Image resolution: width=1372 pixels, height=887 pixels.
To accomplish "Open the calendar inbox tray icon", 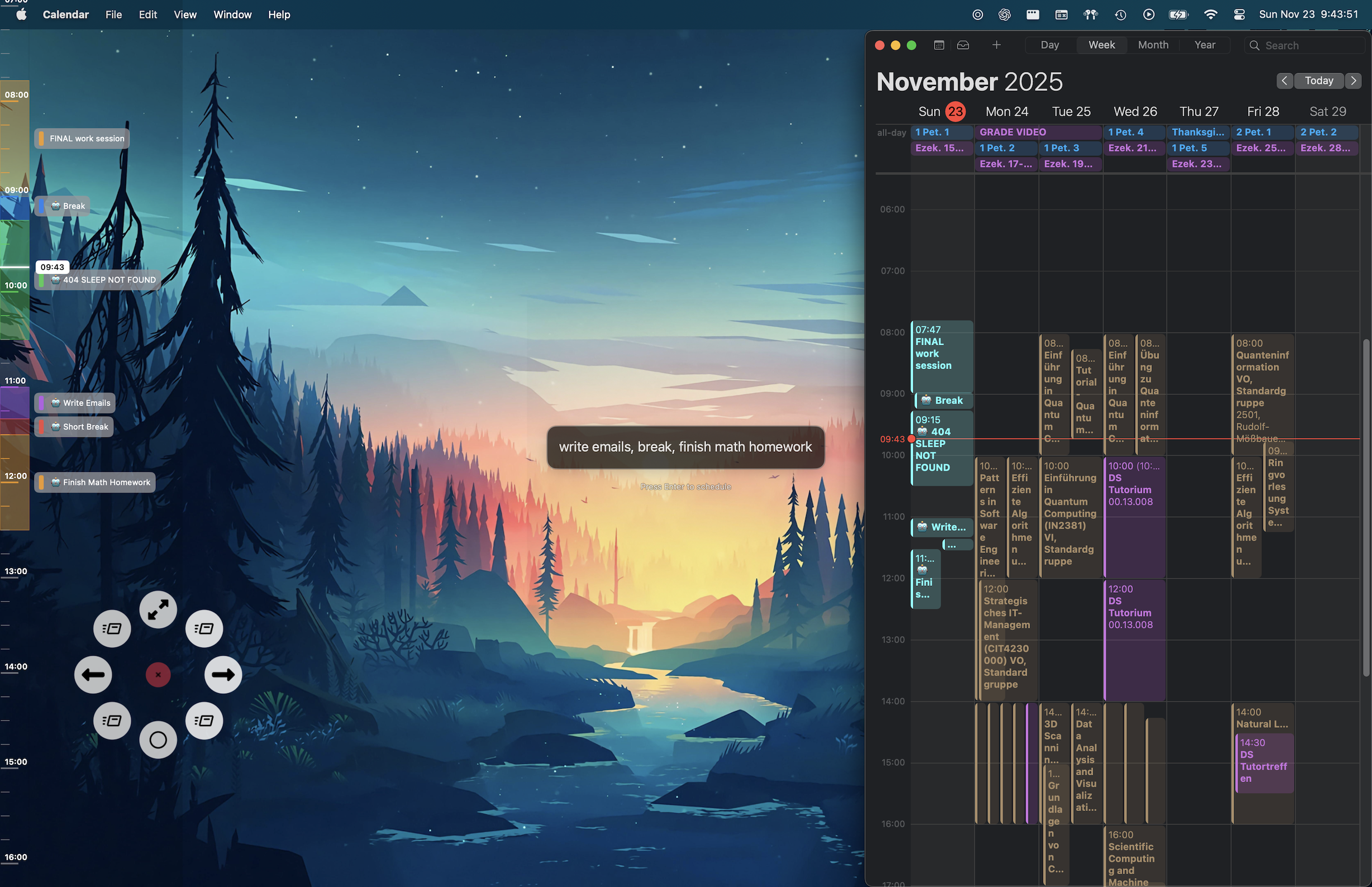I will [963, 45].
